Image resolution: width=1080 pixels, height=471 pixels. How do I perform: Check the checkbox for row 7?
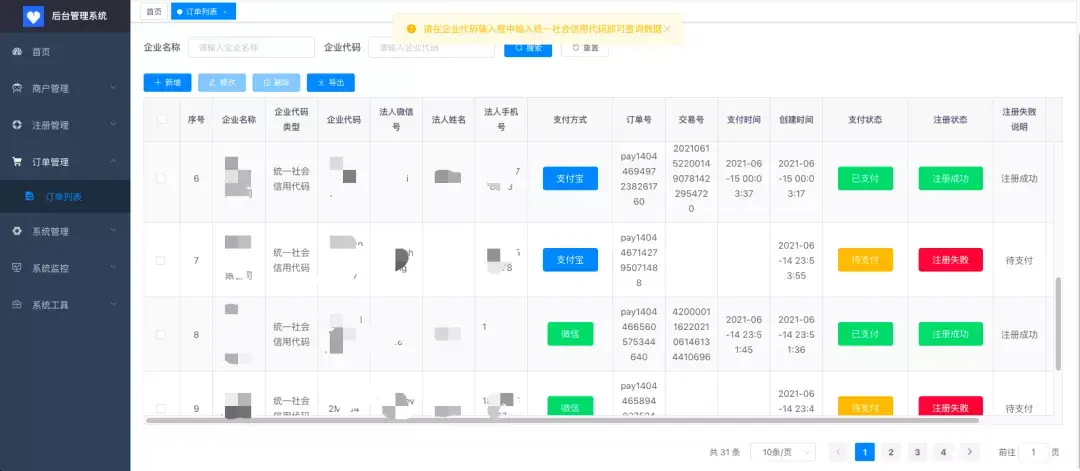click(x=161, y=260)
